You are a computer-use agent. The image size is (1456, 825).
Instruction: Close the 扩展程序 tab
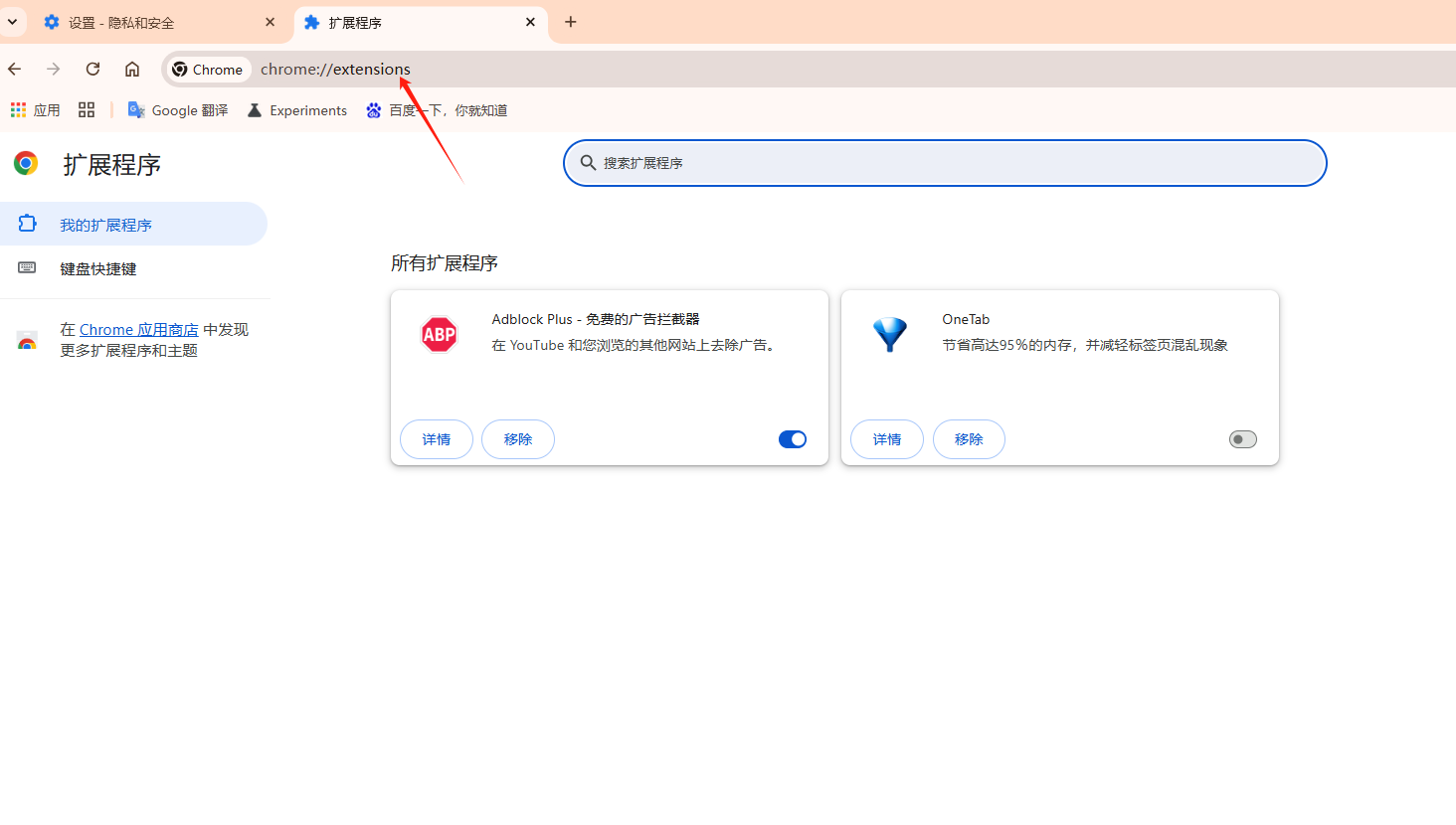point(530,22)
